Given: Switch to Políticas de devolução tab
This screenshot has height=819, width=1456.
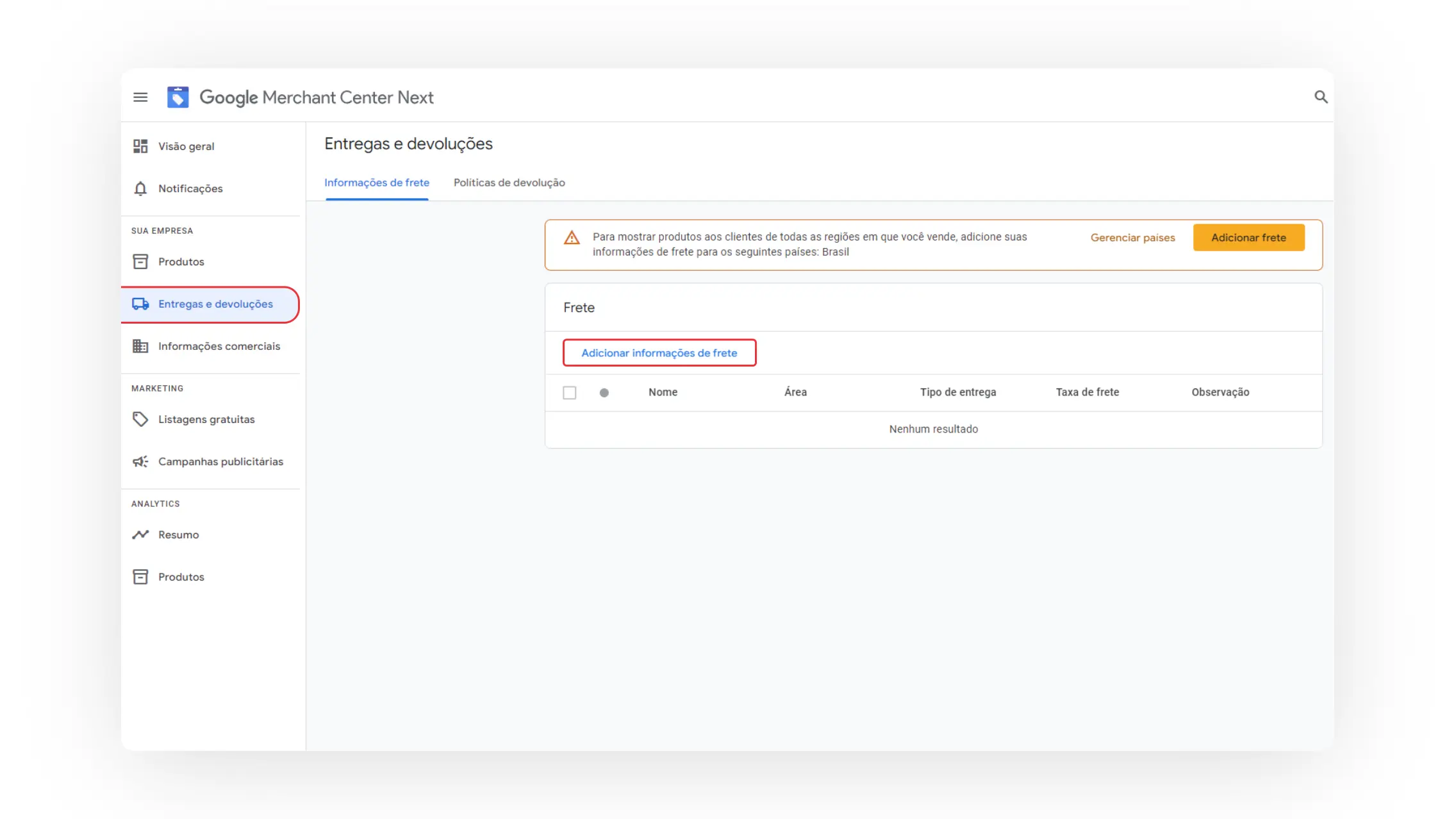Looking at the screenshot, I should 509,183.
